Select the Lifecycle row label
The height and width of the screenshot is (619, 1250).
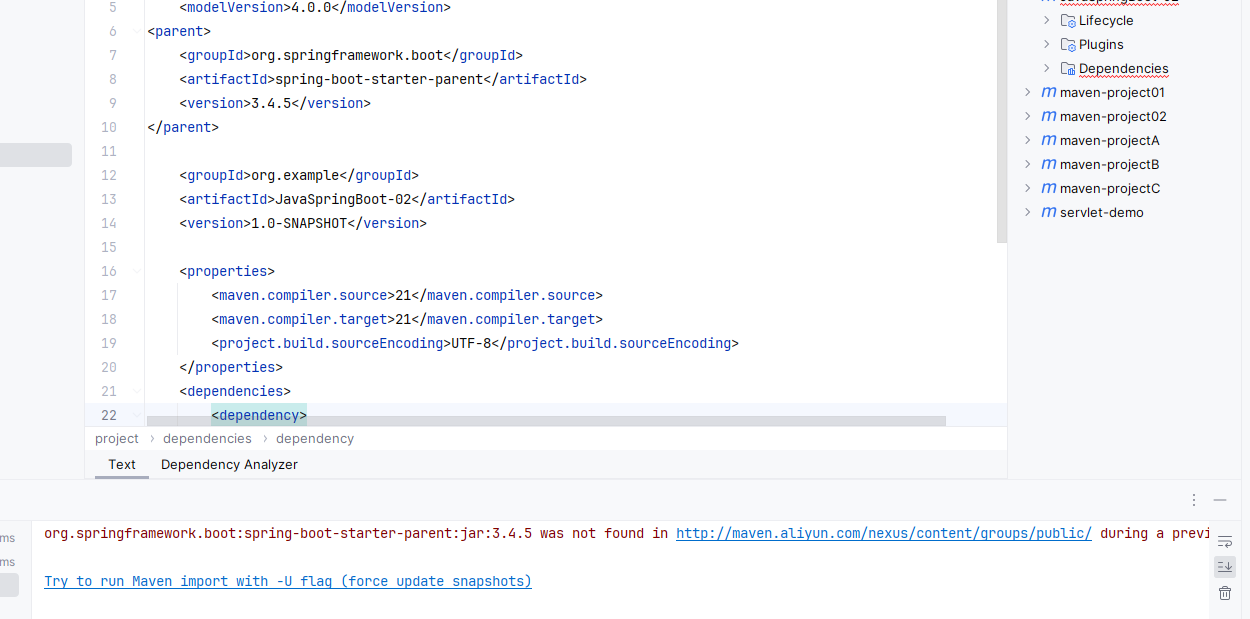tap(1106, 20)
